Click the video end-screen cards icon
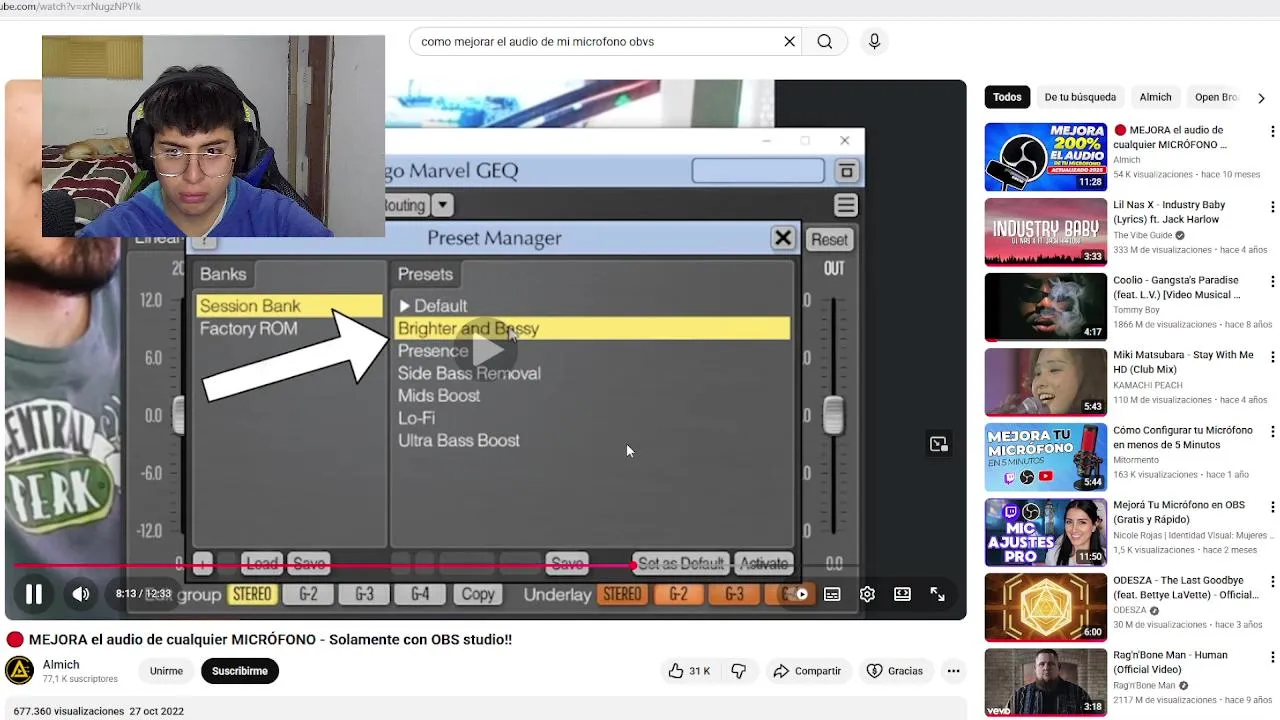1280x720 pixels. 938,444
